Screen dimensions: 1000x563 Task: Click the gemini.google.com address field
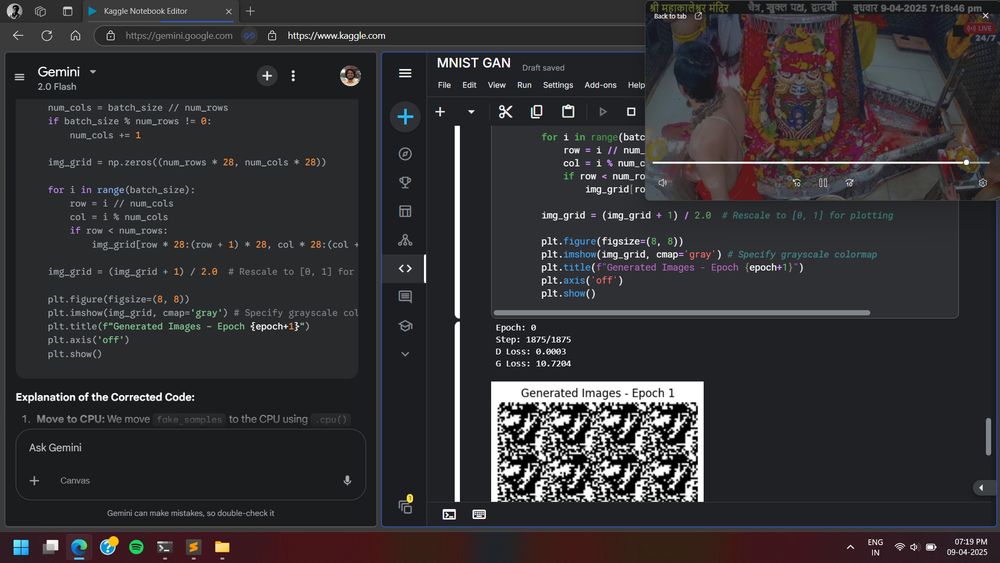point(179,36)
